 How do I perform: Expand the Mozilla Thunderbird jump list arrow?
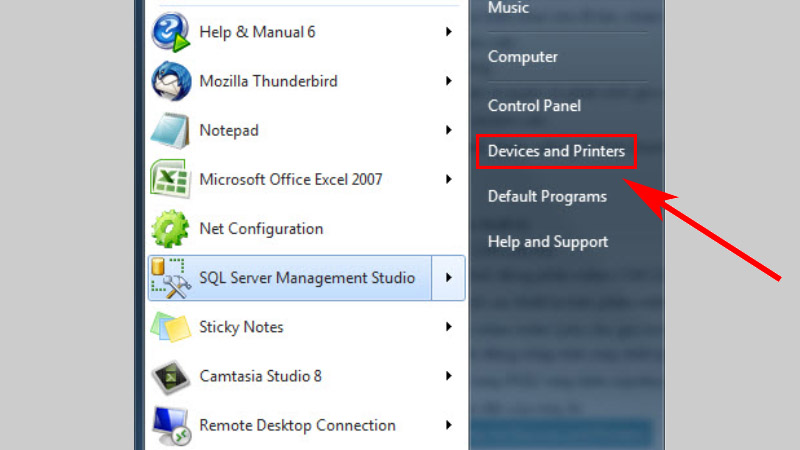[449, 81]
